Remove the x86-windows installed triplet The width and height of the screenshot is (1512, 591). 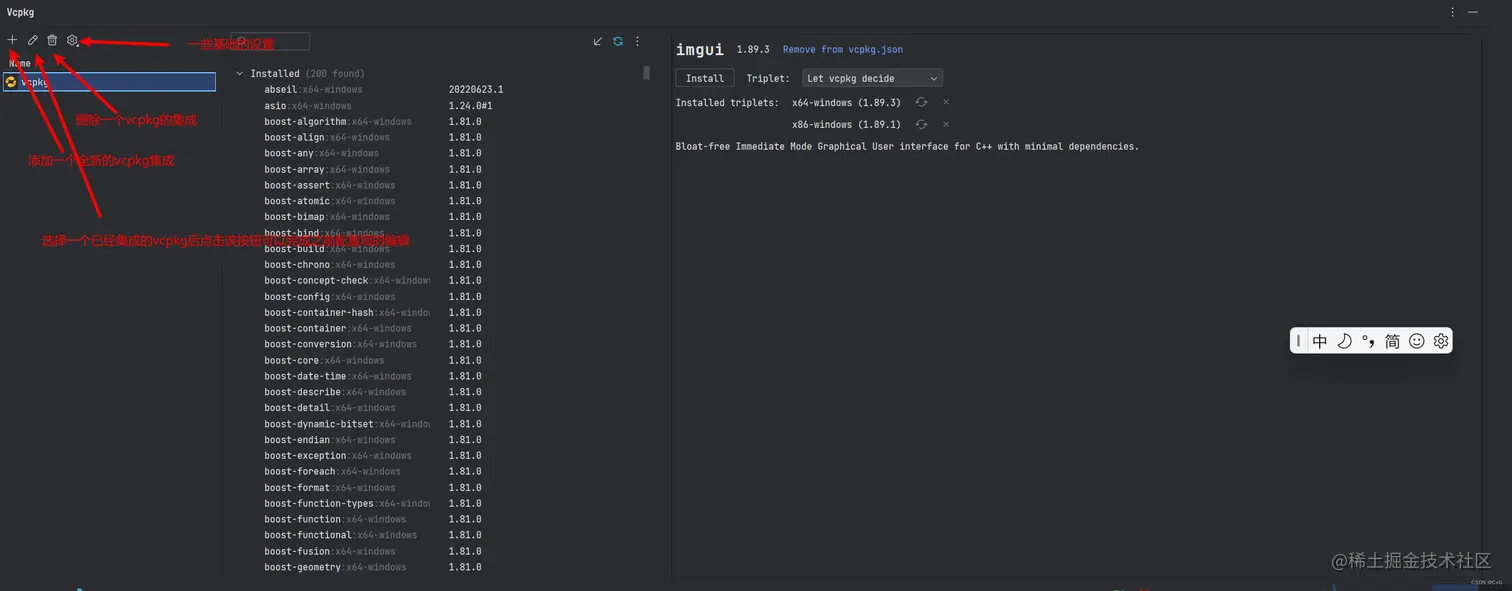(x=945, y=124)
